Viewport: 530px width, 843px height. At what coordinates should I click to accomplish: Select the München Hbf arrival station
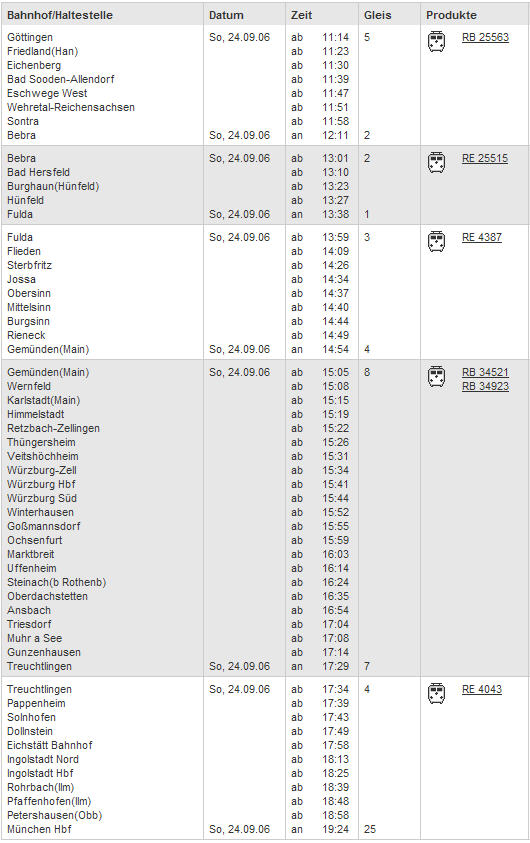coord(39,830)
